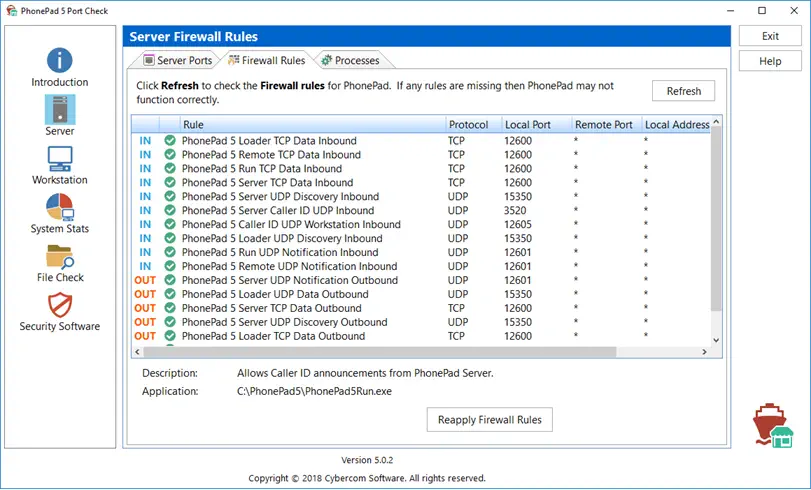
Task: Click the ship and store logo icon
Action: click(x=773, y=425)
